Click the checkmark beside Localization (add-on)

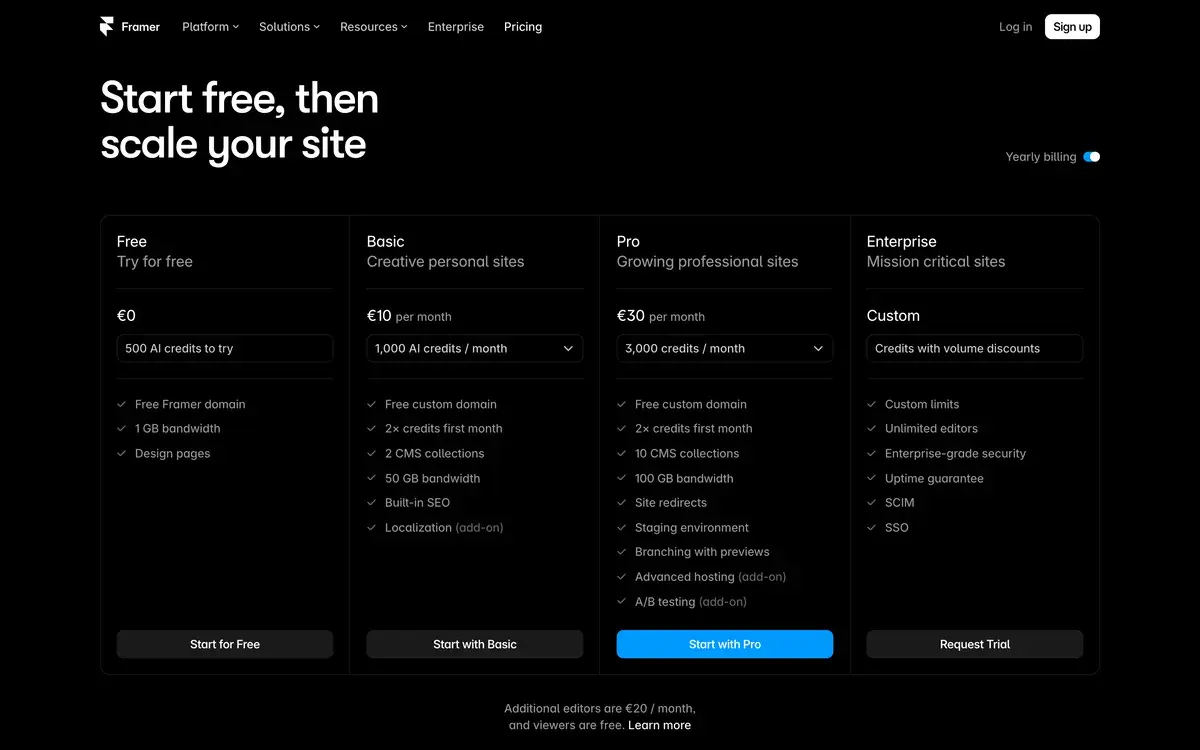372,527
